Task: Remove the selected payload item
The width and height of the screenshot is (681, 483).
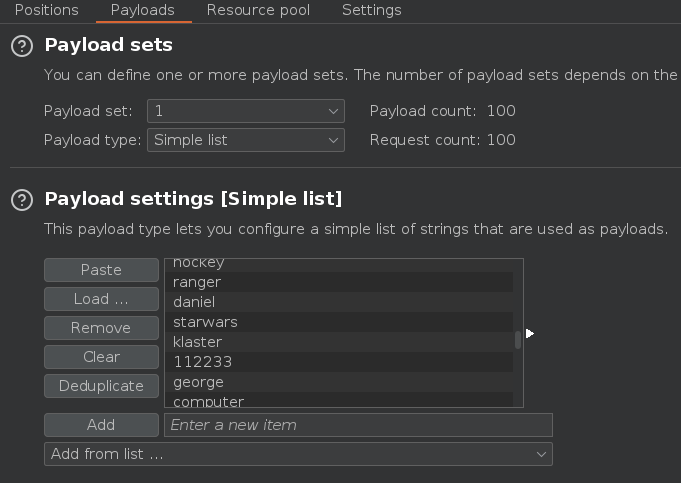Action: [101, 328]
